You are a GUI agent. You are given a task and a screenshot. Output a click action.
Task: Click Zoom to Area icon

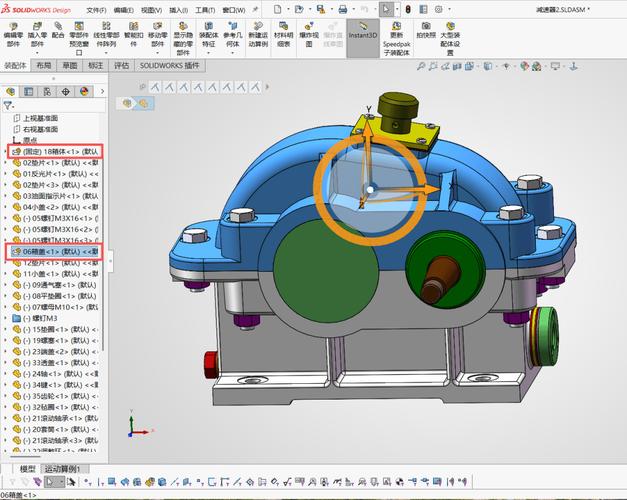tap(433, 66)
